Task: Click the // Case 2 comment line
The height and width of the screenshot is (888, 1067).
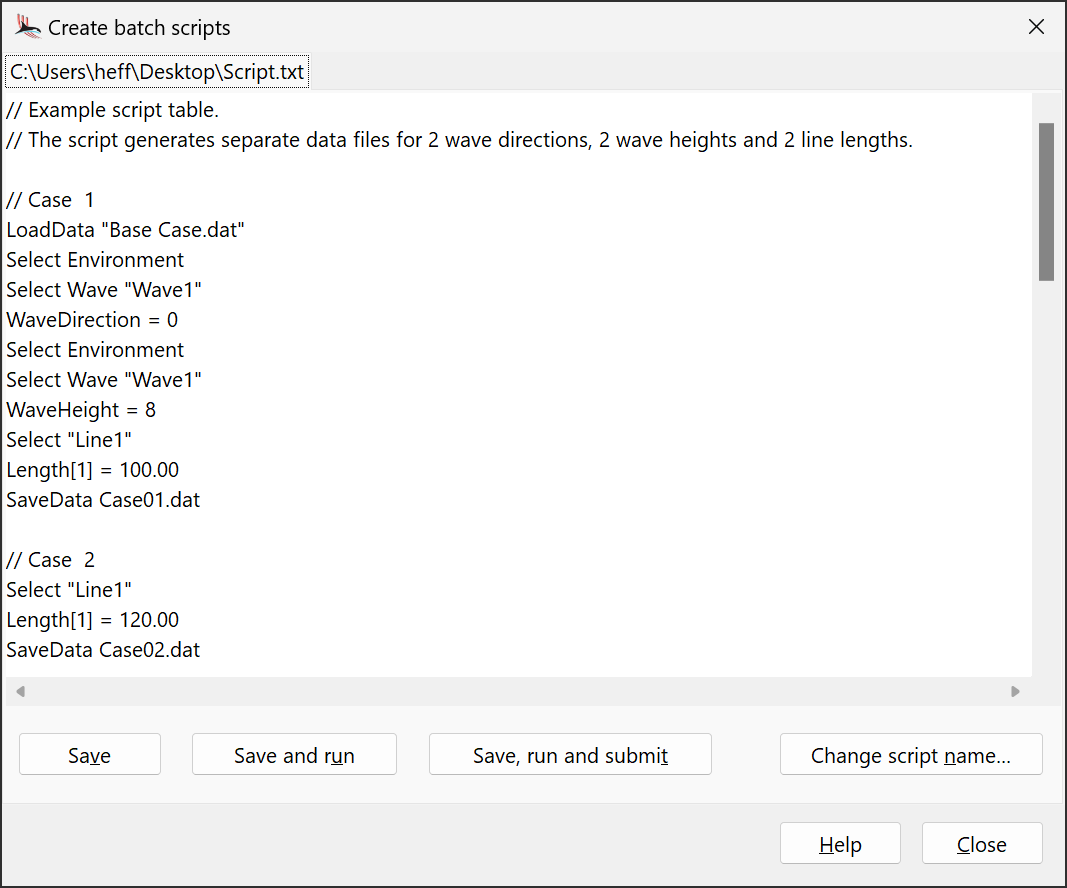Action: pos(51,560)
